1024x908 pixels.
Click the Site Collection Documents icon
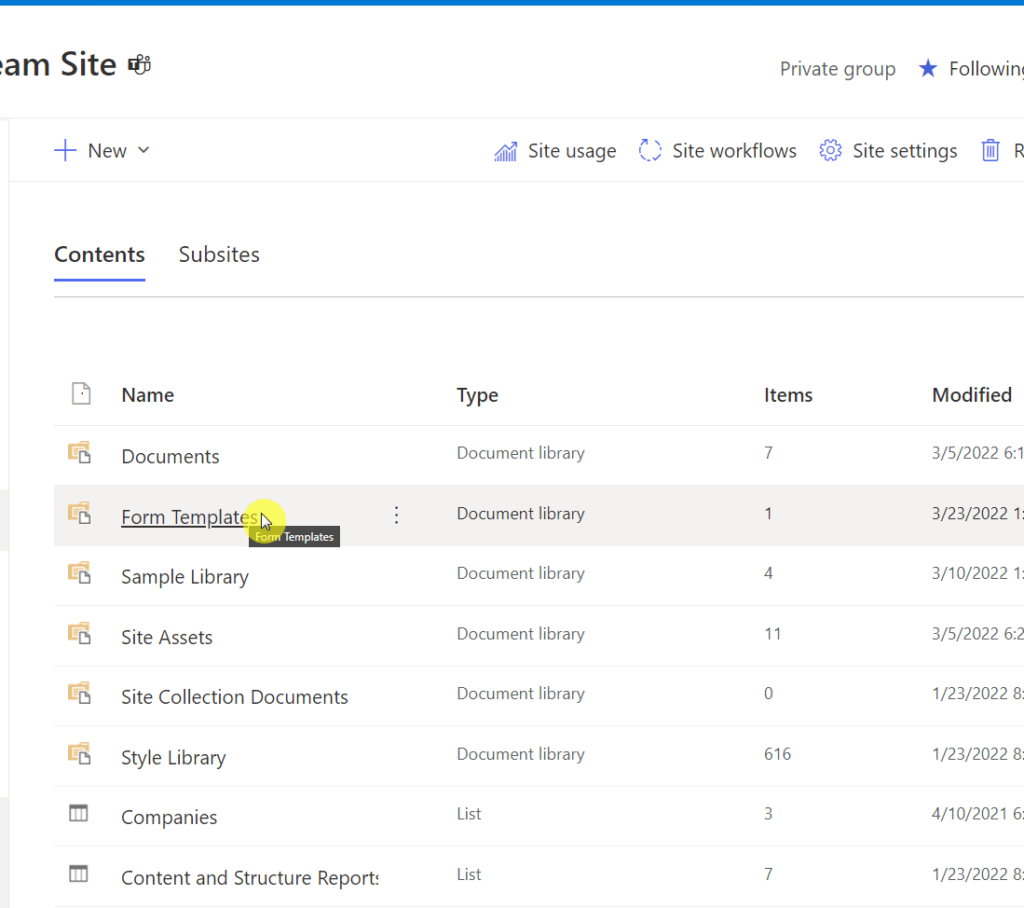79,693
